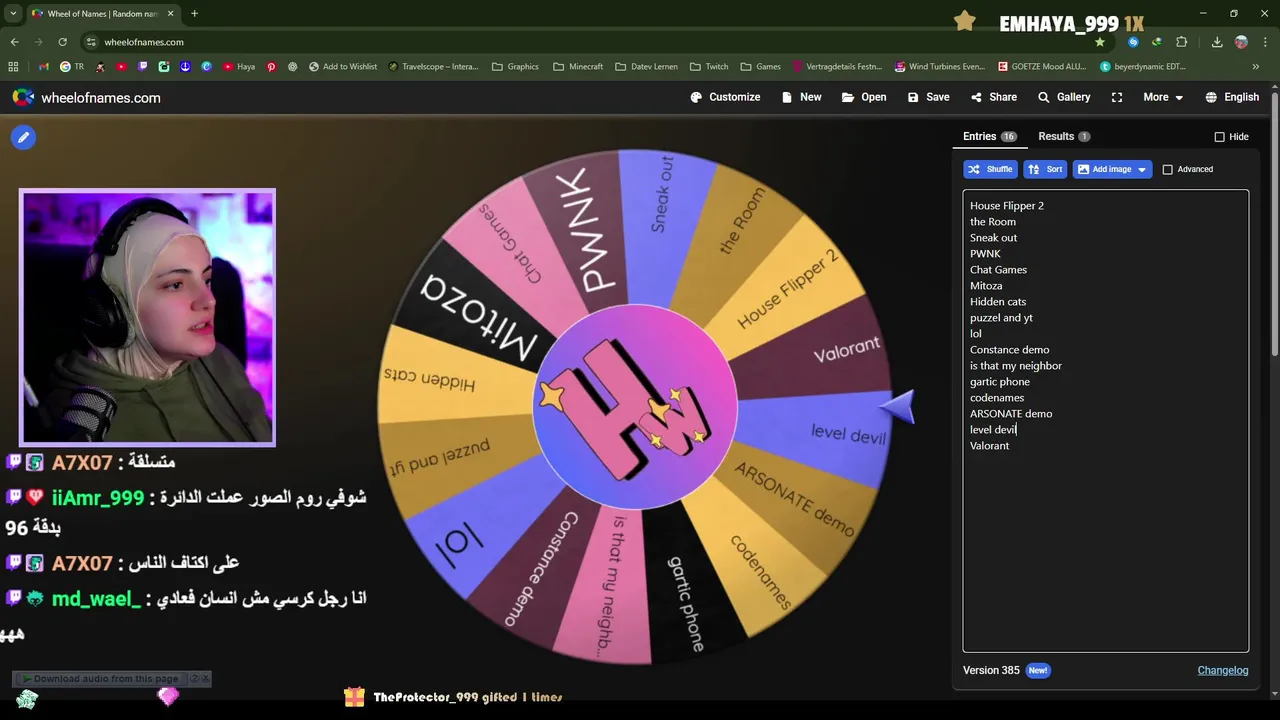1280x720 pixels.
Task: Show more bookmarks with the chevron
Action: click(x=1256, y=67)
